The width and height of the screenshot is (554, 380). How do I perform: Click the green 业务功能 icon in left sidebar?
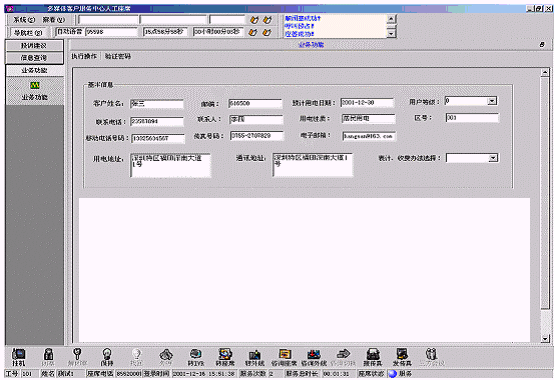(35, 85)
